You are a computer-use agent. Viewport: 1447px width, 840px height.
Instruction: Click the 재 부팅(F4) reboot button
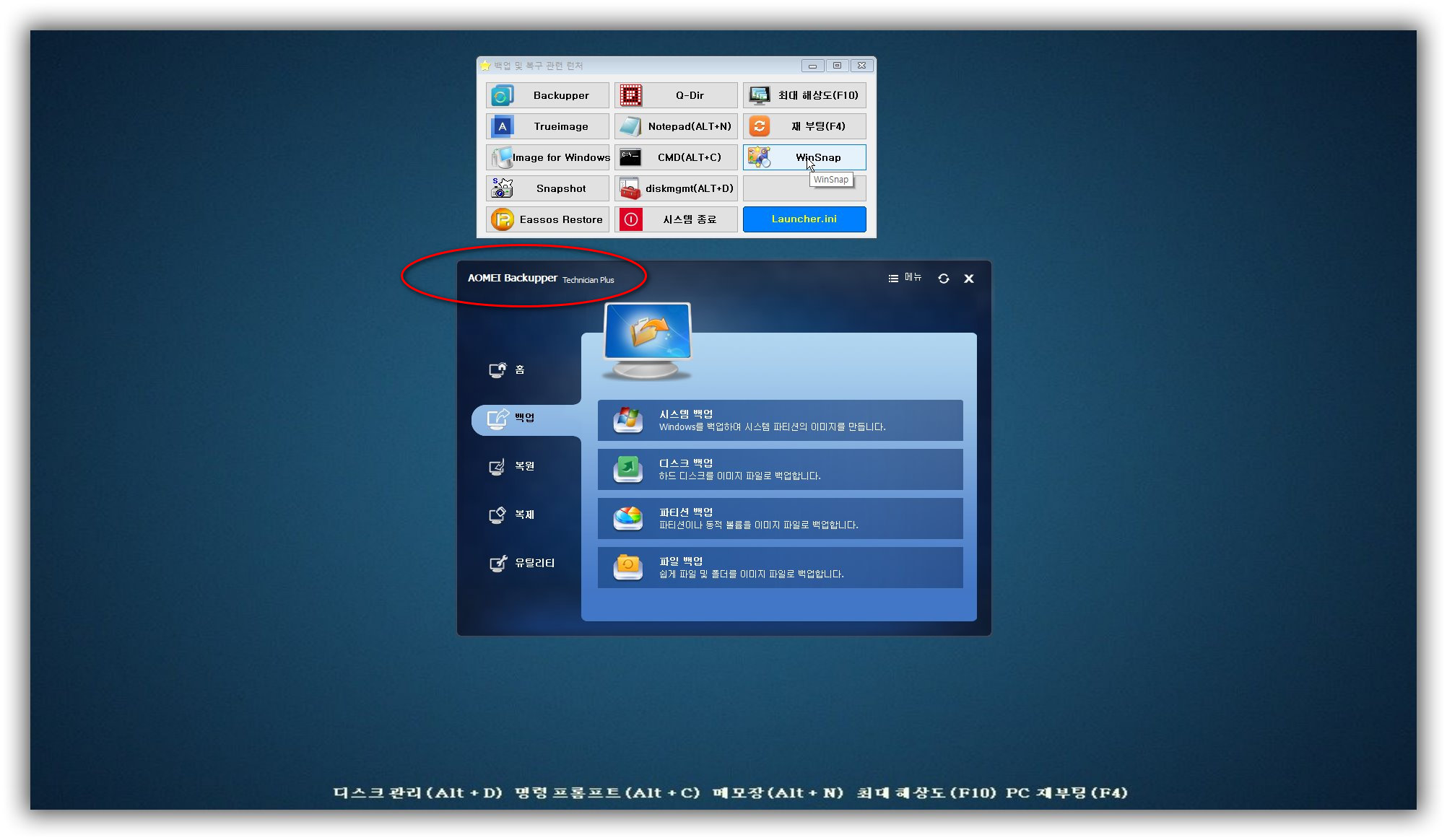(804, 126)
